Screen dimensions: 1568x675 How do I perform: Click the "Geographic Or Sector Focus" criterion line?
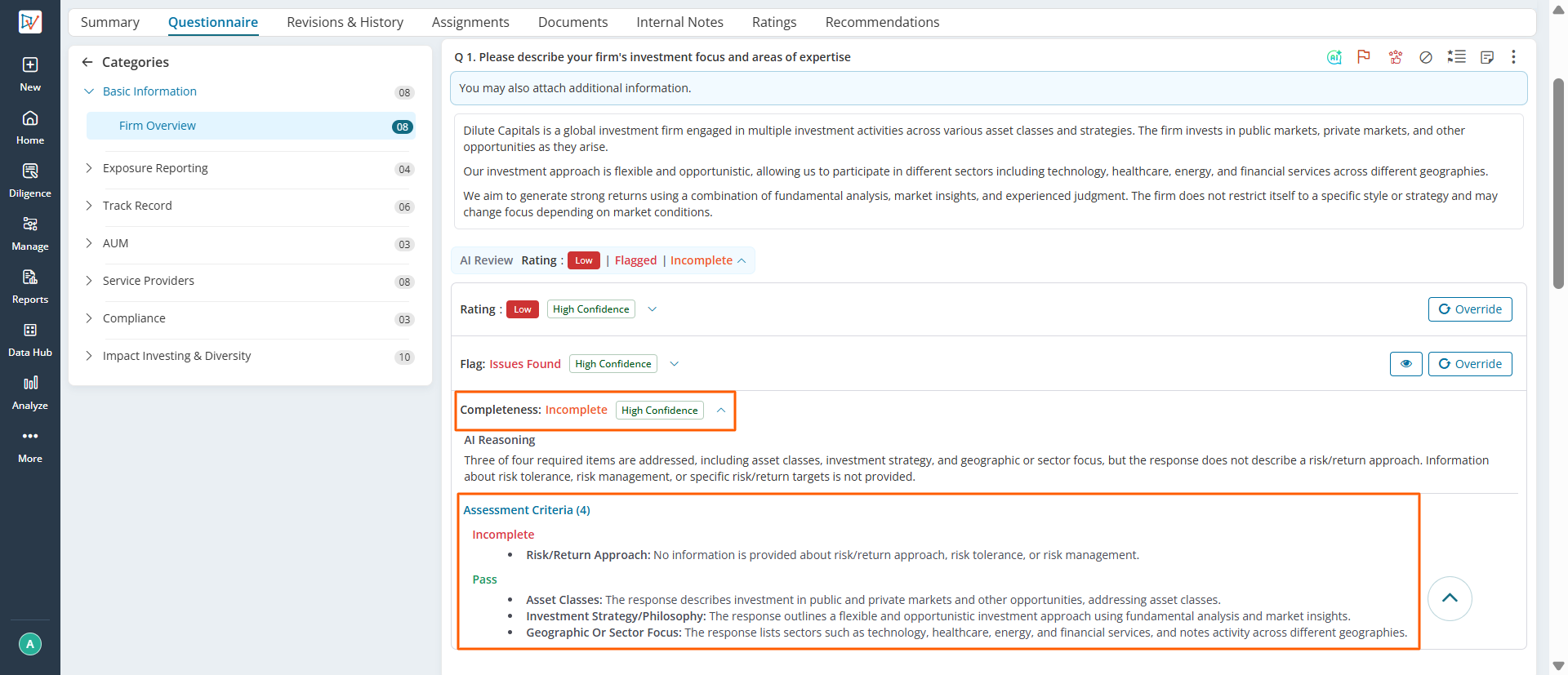(967, 633)
